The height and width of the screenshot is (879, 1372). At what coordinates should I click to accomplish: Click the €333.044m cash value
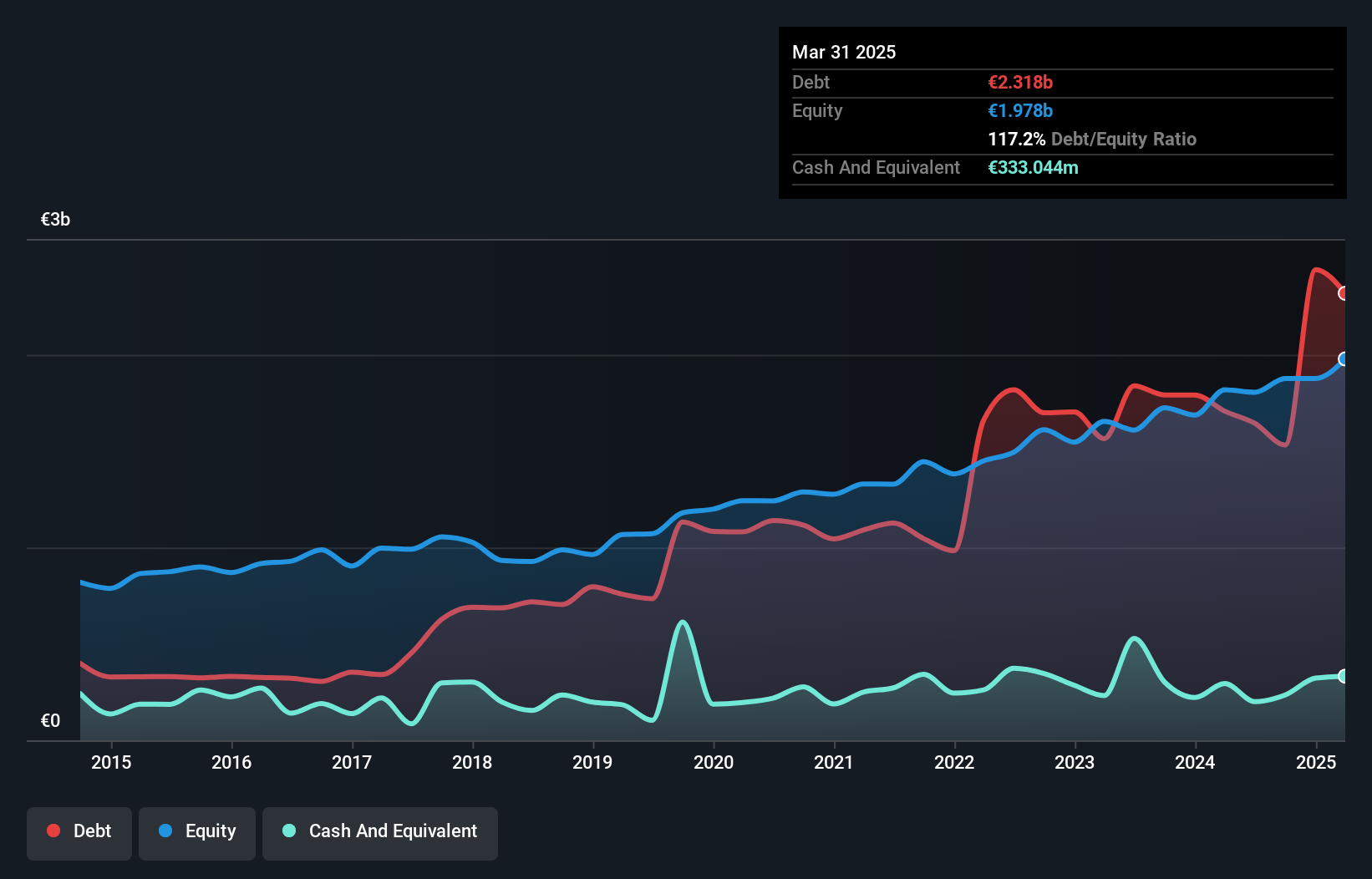tap(1033, 167)
